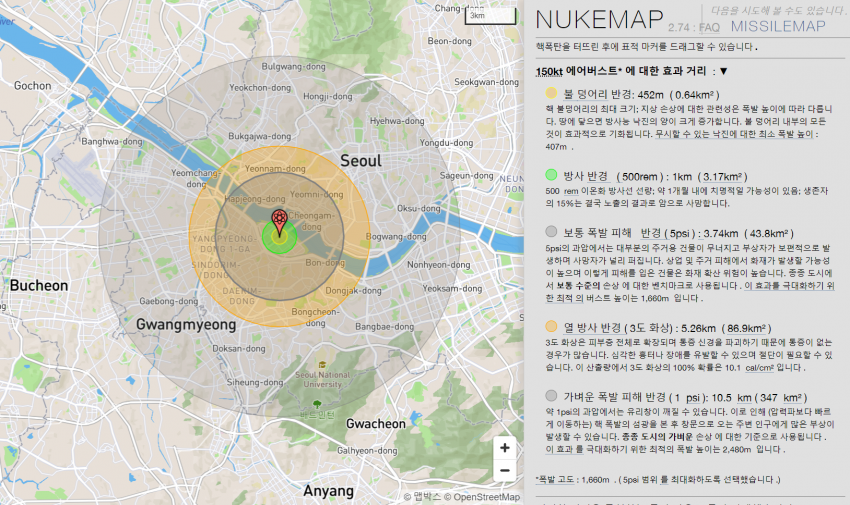Click the 보통 폭발 피해 heading
Image resolution: width=850 pixels, height=505 pixels.
pyautogui.click(x=597, y=233)
